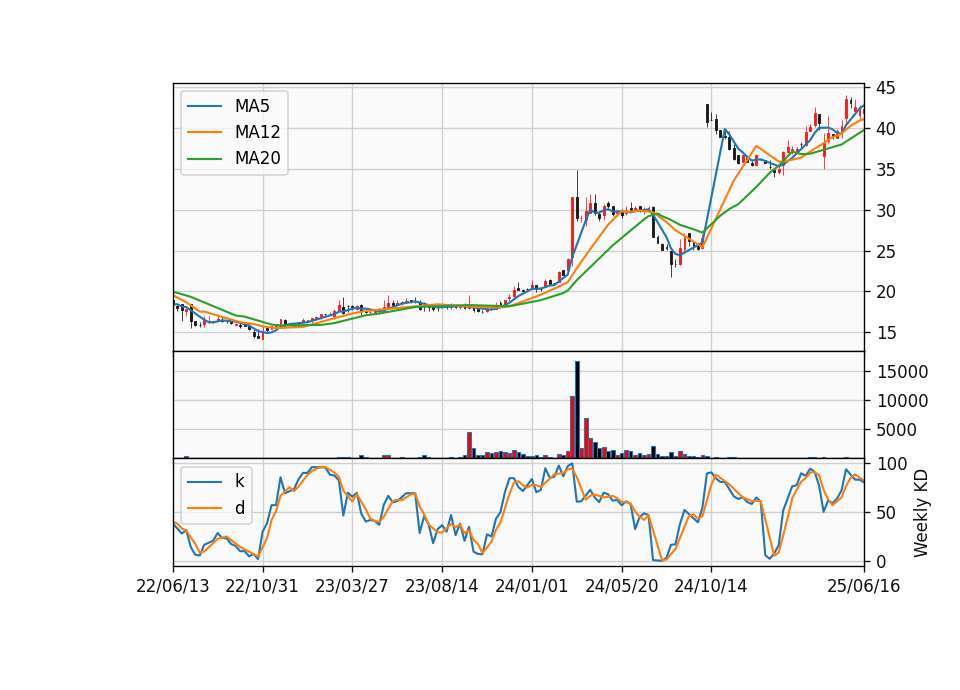Click the 24/10/14 date tick label

(x=711, y=586)
